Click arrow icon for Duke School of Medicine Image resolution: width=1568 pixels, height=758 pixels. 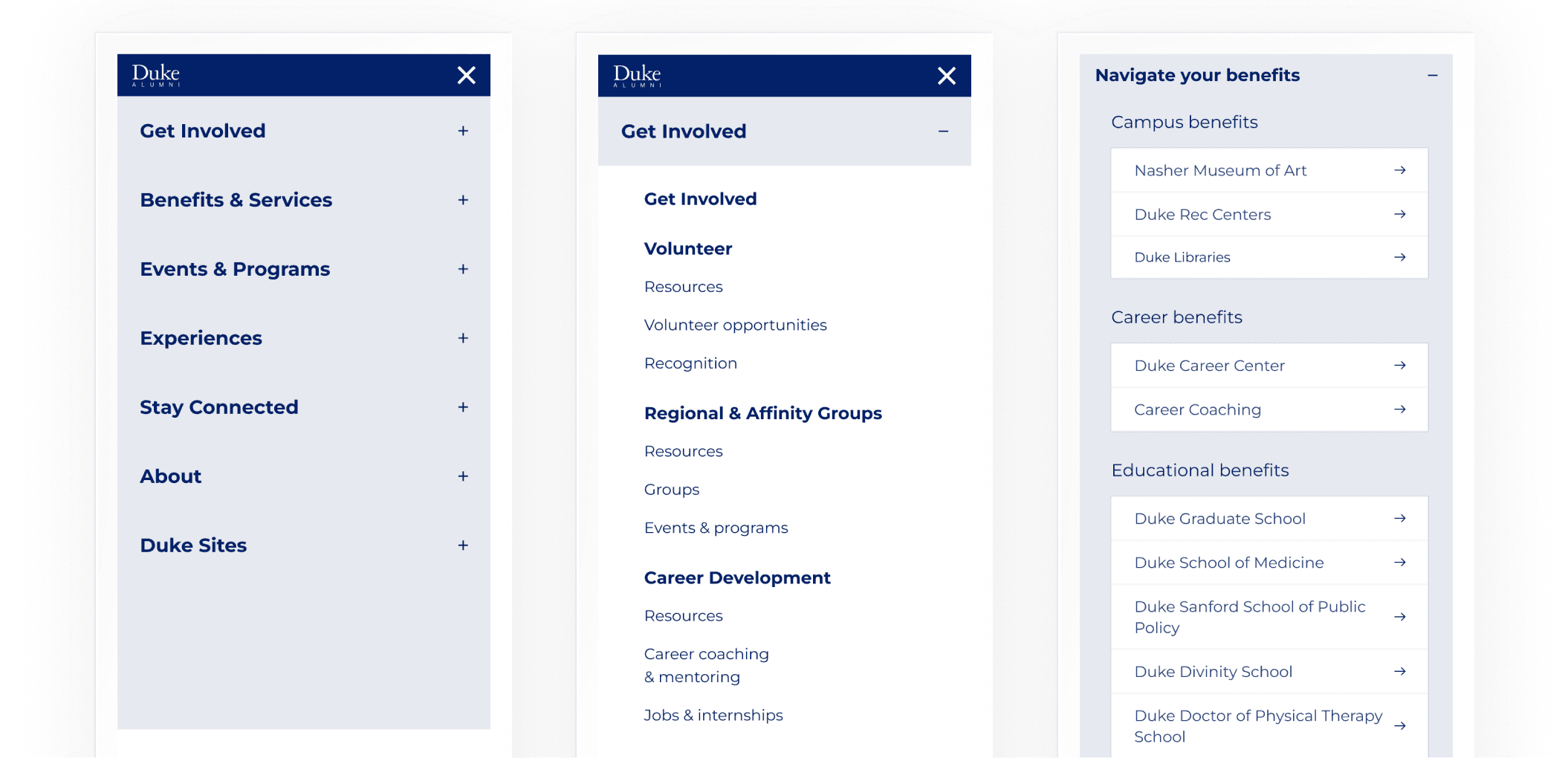[x=1400, y=562]
